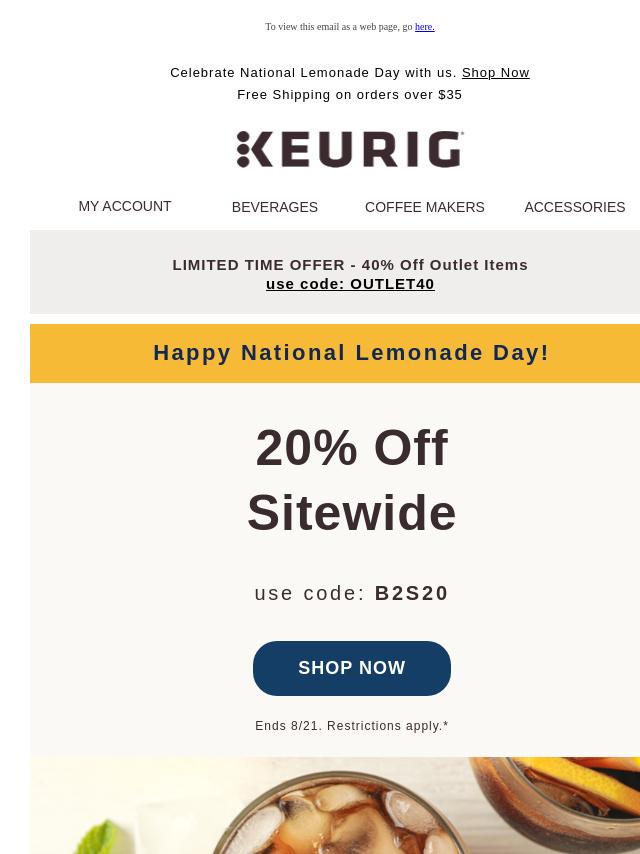Screen dimensions: 640x854
Task: Open the MY ACCOUNT menu item
Action: point(125,206)
